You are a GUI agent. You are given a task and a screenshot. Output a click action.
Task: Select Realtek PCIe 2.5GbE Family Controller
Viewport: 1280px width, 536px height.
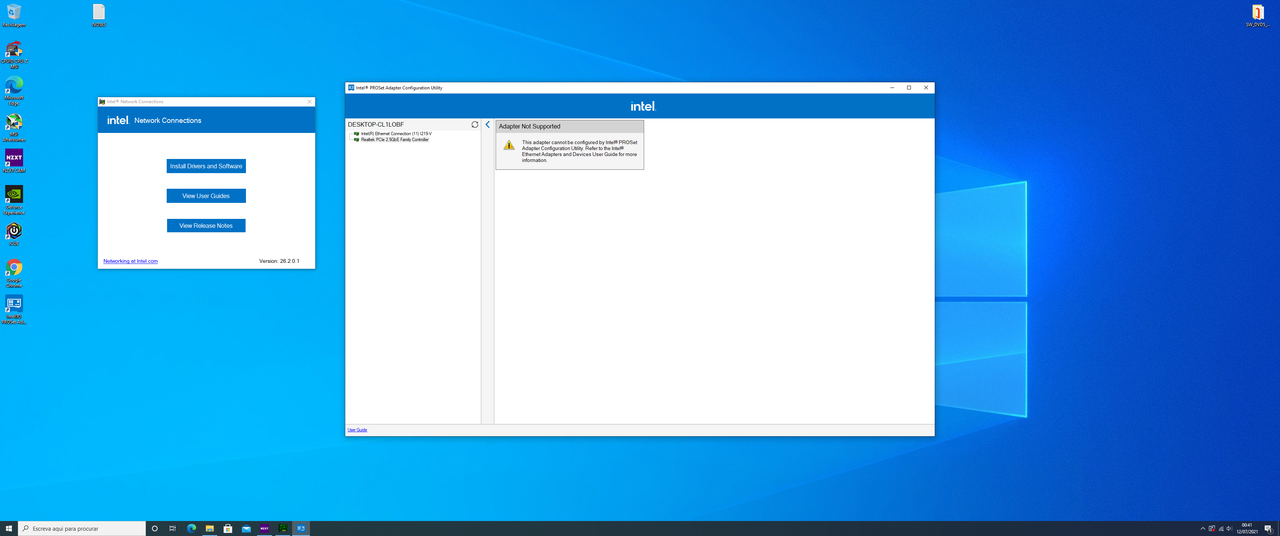pos(394,140)
